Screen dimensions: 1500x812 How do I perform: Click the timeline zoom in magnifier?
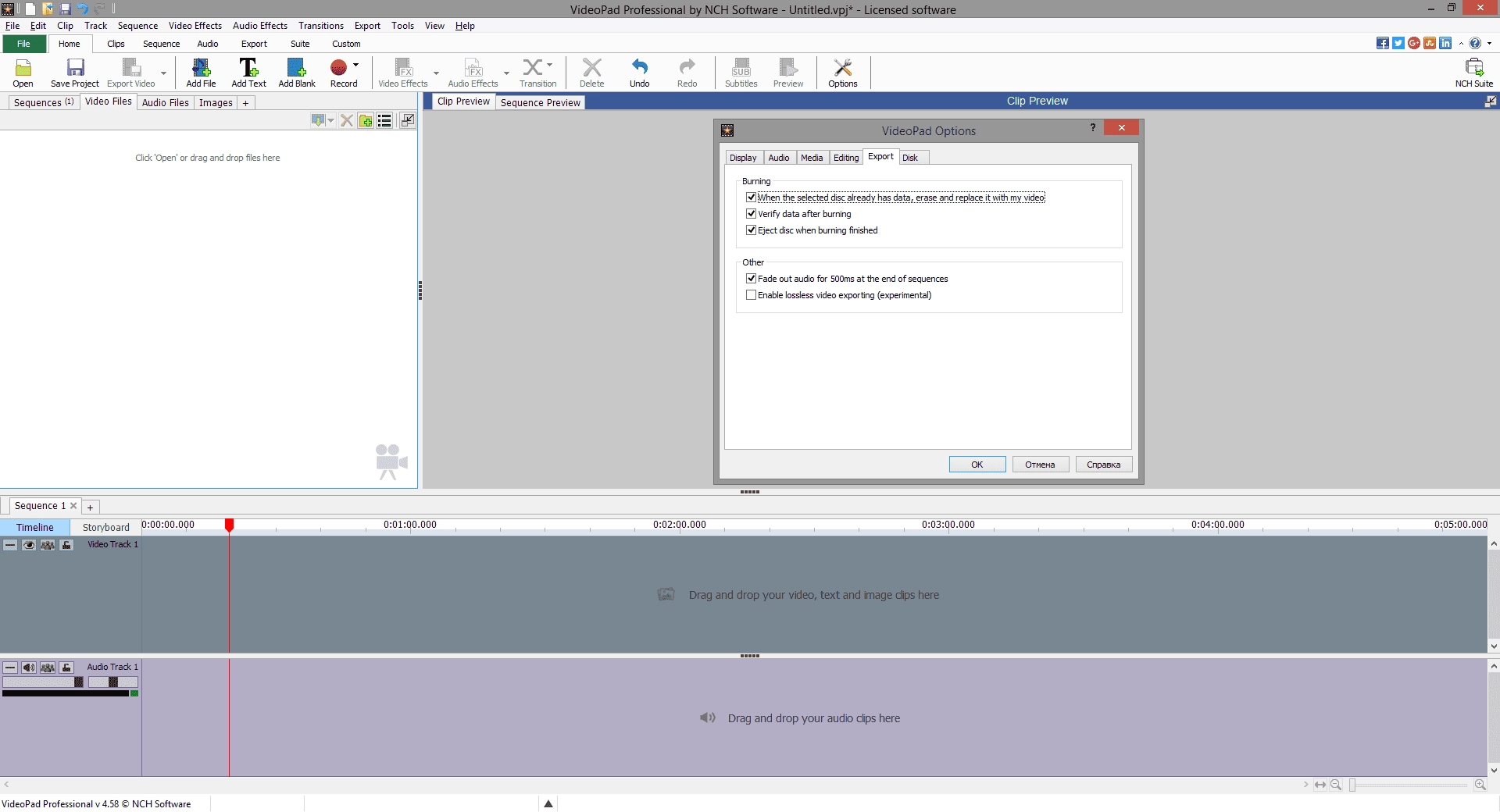coord(1480,785)
